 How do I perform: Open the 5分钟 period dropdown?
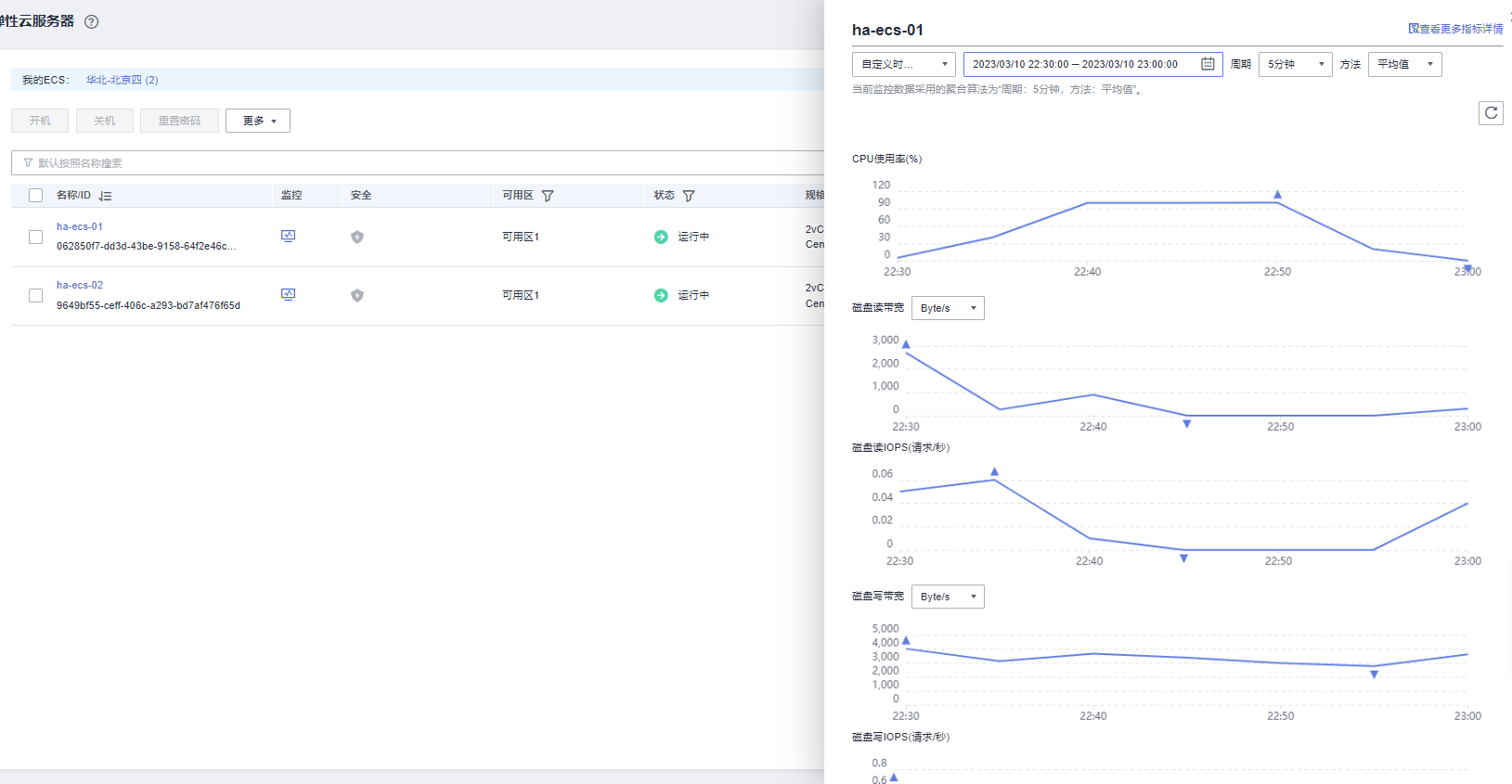point(1295,64)
